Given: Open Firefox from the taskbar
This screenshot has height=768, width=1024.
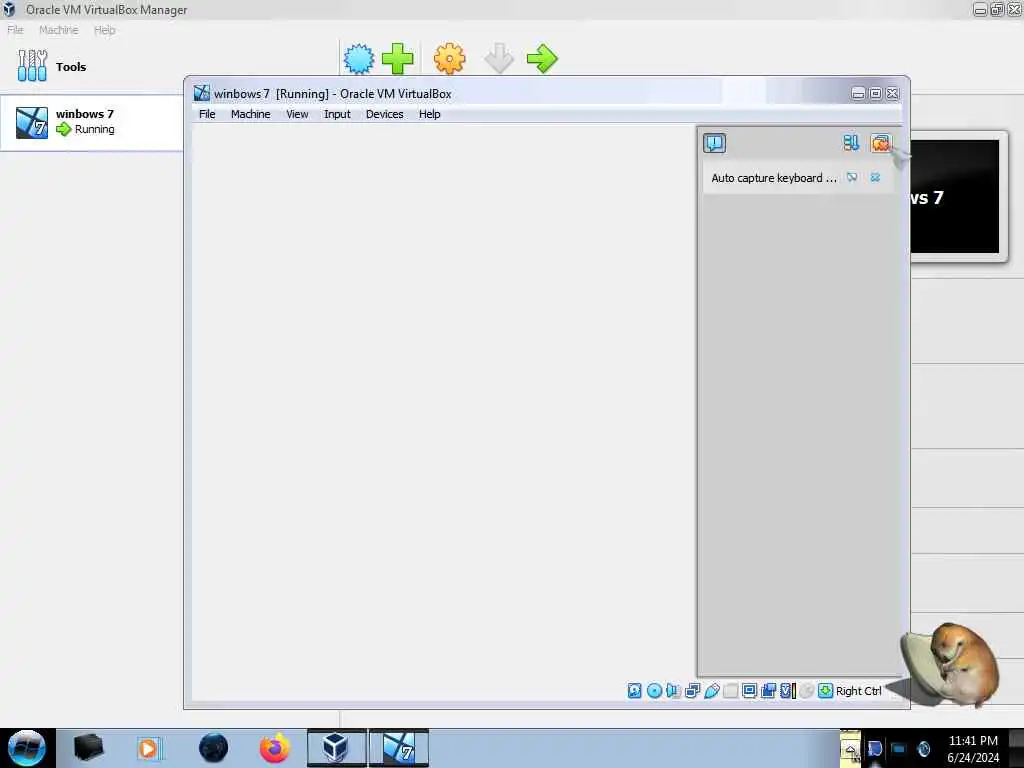Looking at the screenshot, I should pyautogui.click(x=274, y=748).
